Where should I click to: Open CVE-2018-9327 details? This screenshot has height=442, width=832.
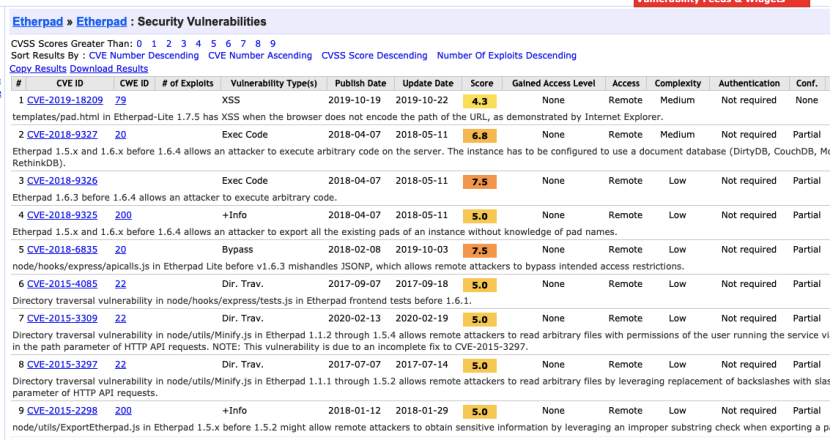click(x=62, y=134)
